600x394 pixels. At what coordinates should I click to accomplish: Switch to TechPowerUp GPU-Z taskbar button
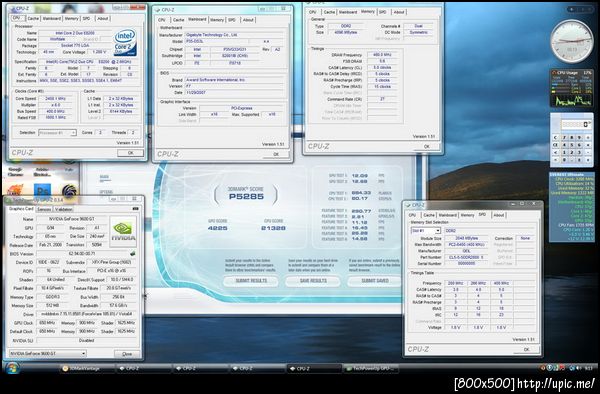point(372,368)
